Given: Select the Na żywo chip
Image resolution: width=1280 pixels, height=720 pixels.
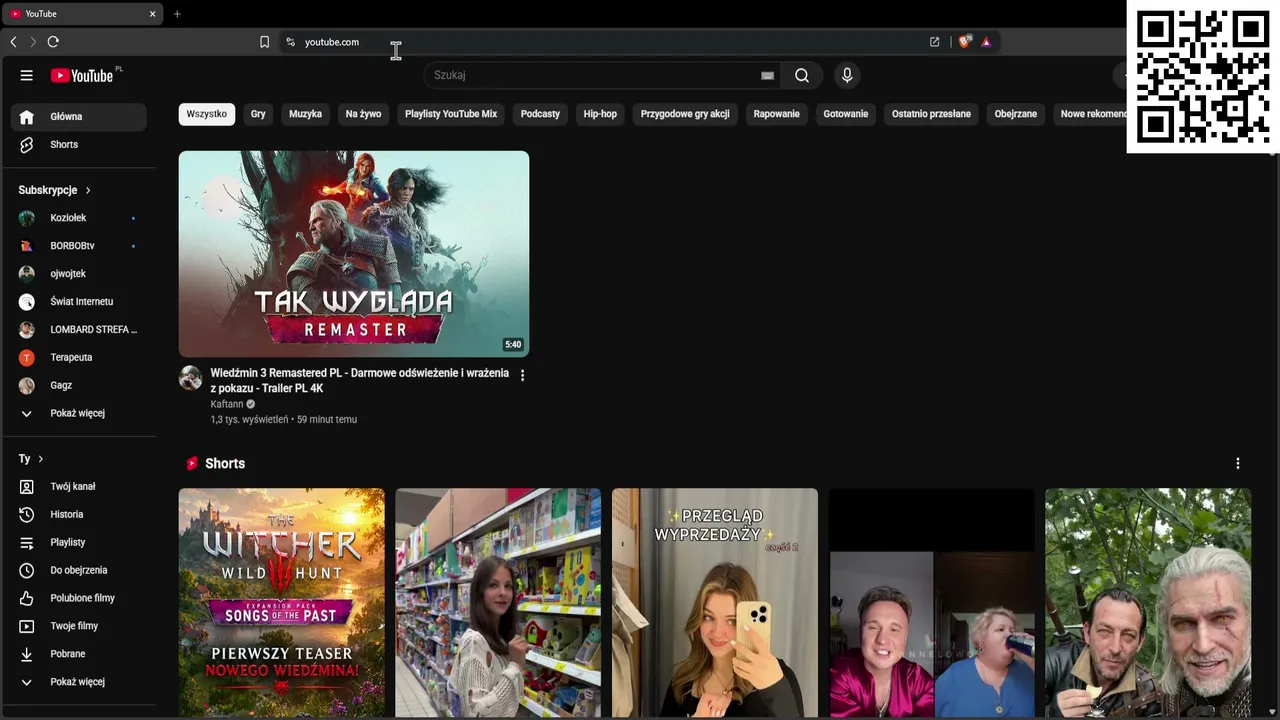Looking at the screenshot, I should tap(364, 114).
